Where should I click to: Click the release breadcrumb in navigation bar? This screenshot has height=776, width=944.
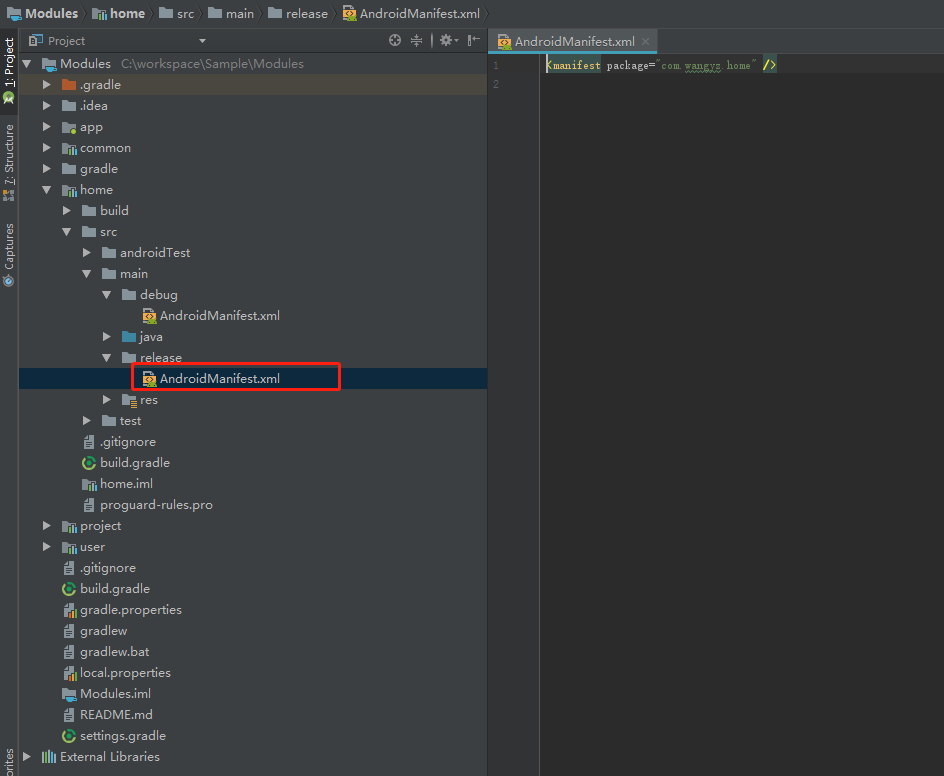point(305,14)
